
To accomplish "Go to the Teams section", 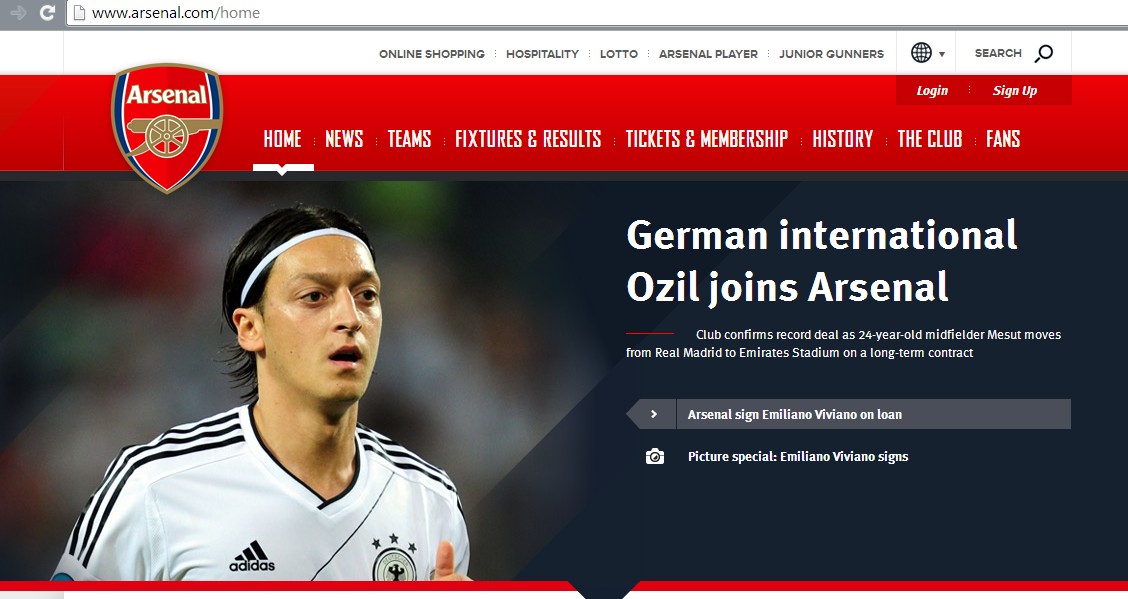I will coord(409,139).
